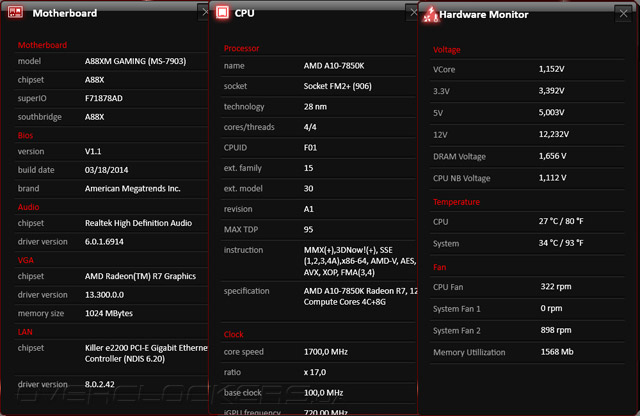Image resolution: width=640 pixels, height=416 pixels.
Task: Click the CPU panel icon
Action: pyautogui.click(x=222, y=12)
